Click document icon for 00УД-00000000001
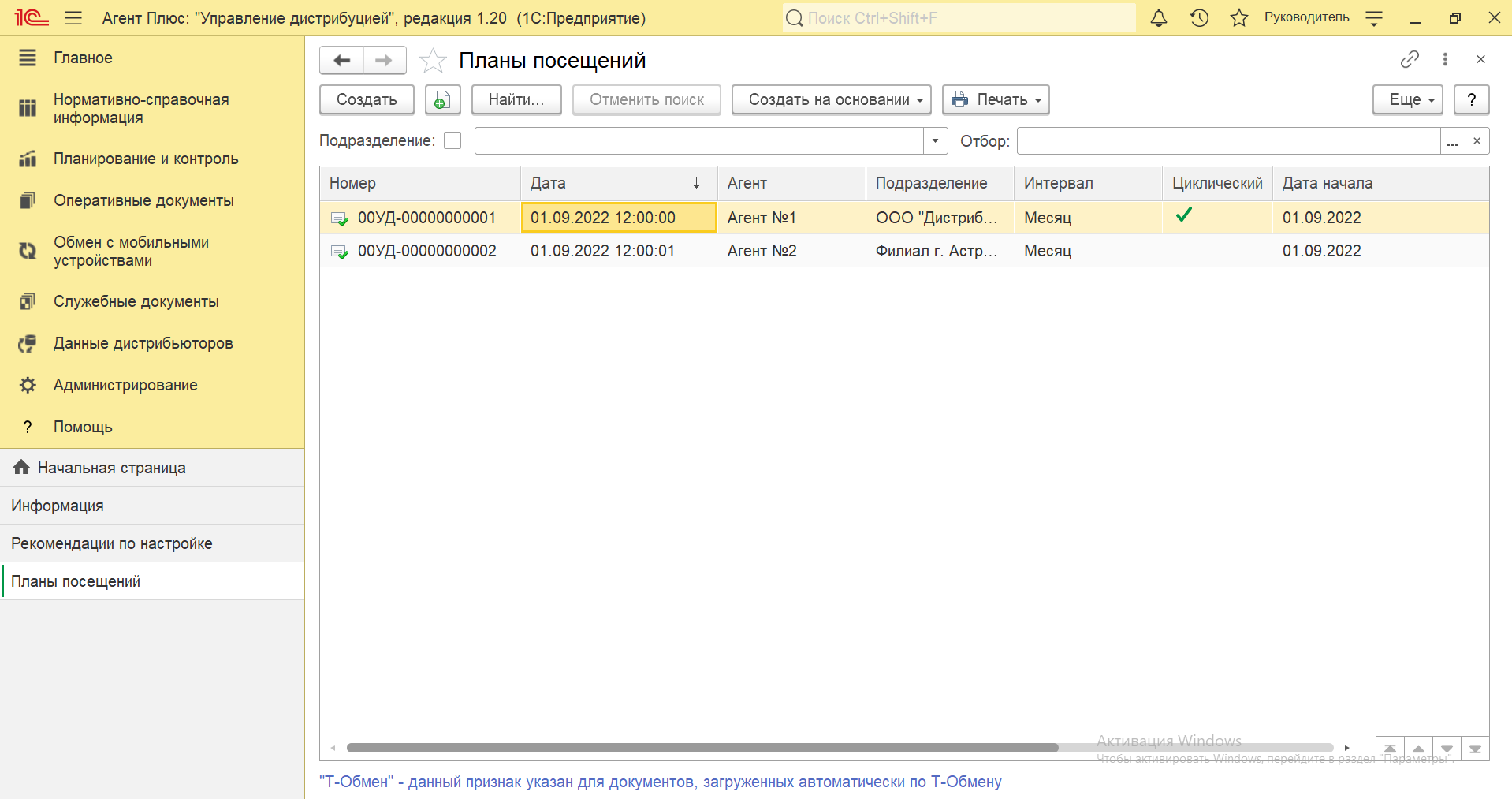The height and width of the screenshot is (799, 1512). tap(340, 218)
